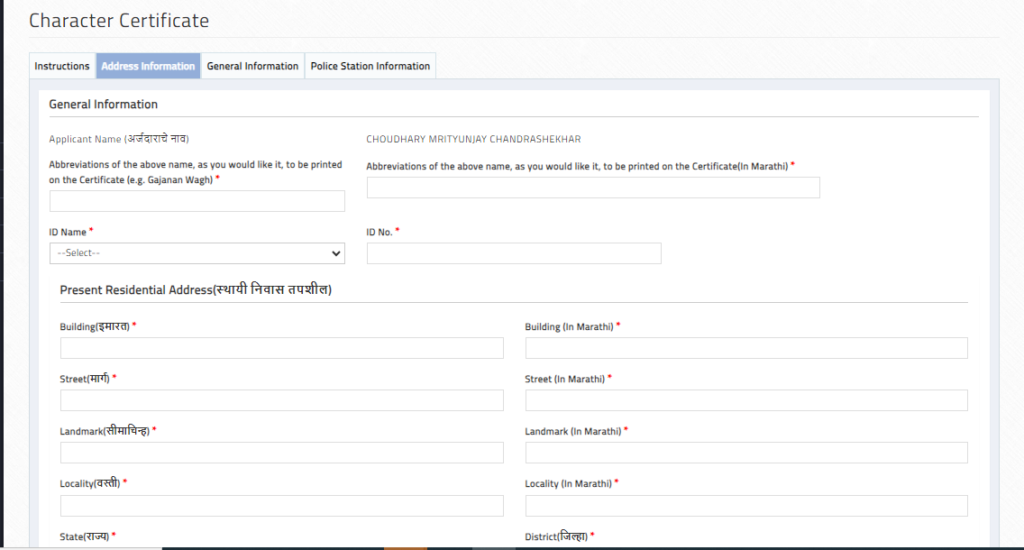Image resolution: width=1024 pixels, height=550 pixels.
Task: Focus the Street (In Marathi) input
Action: [x=746, y=400]
